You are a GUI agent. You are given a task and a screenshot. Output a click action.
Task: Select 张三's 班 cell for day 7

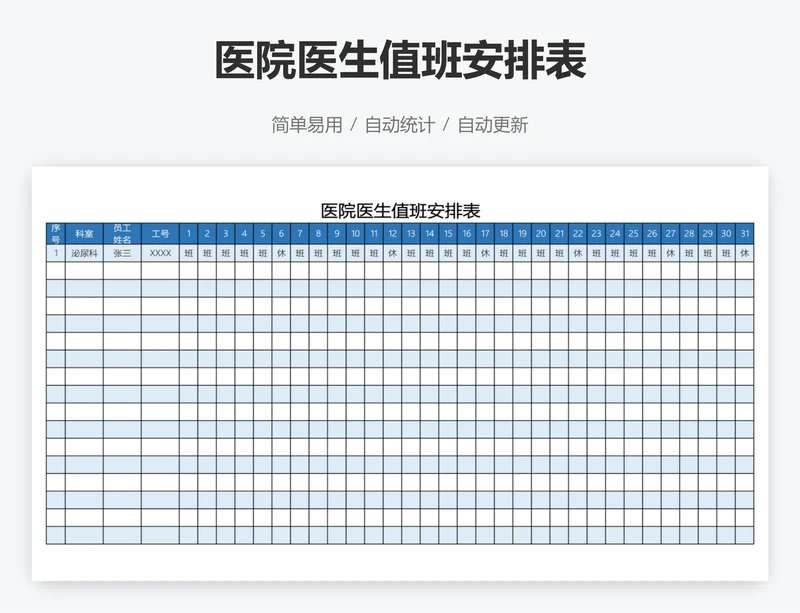[299, 253]
